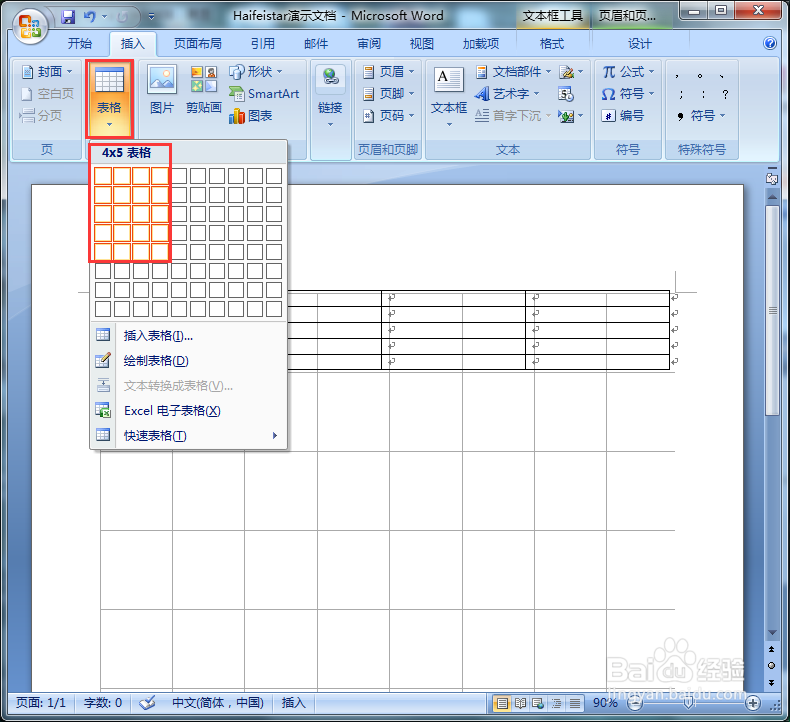Open the Table (表格) dropdown button

point(109,99)
